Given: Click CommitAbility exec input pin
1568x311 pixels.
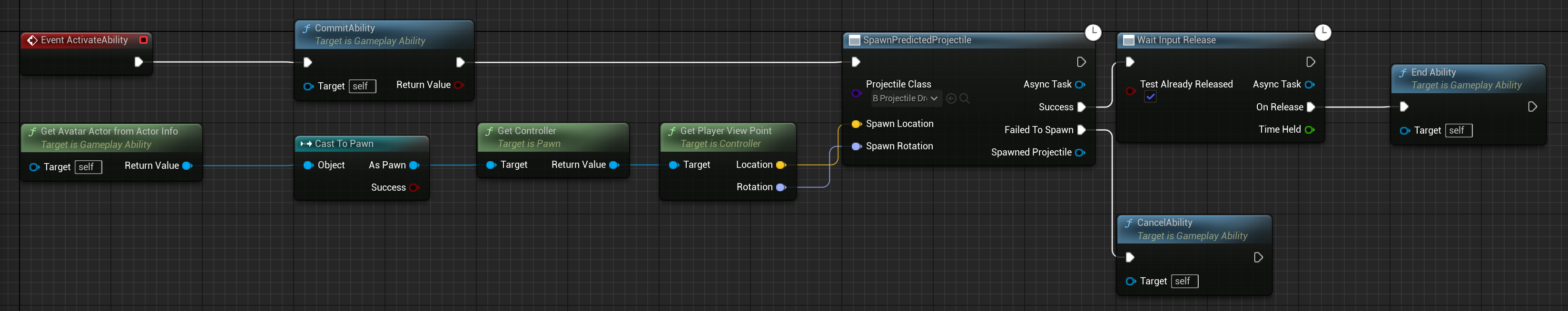Looking at the screenshot, I should pyautogui.click(x=308, y=62).
